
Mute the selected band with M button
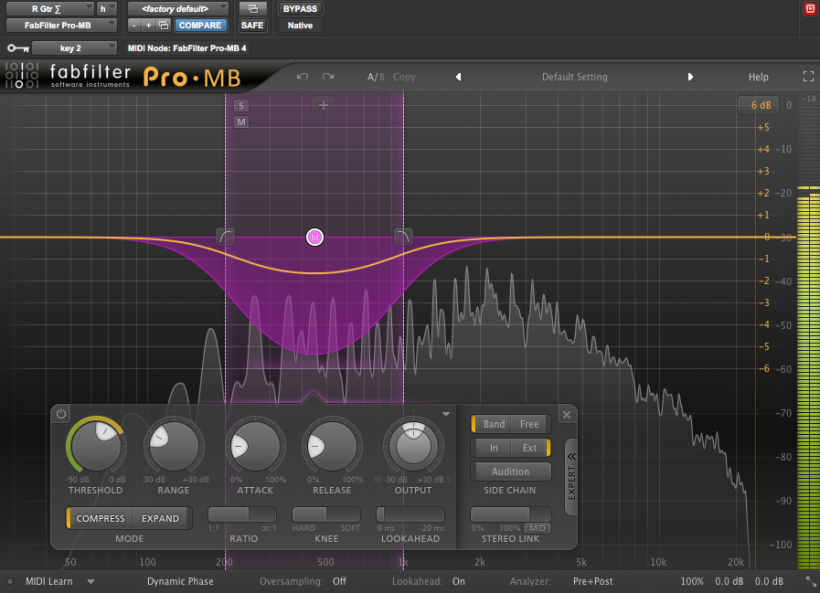241,122
